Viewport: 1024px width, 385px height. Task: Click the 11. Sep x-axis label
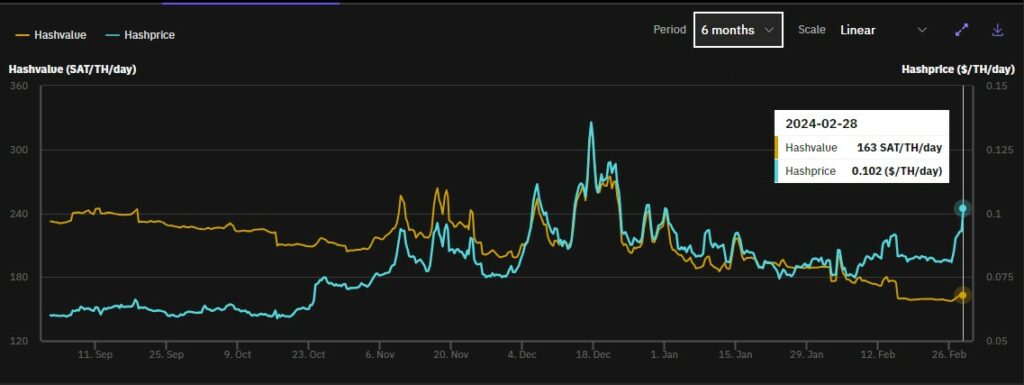95,355
